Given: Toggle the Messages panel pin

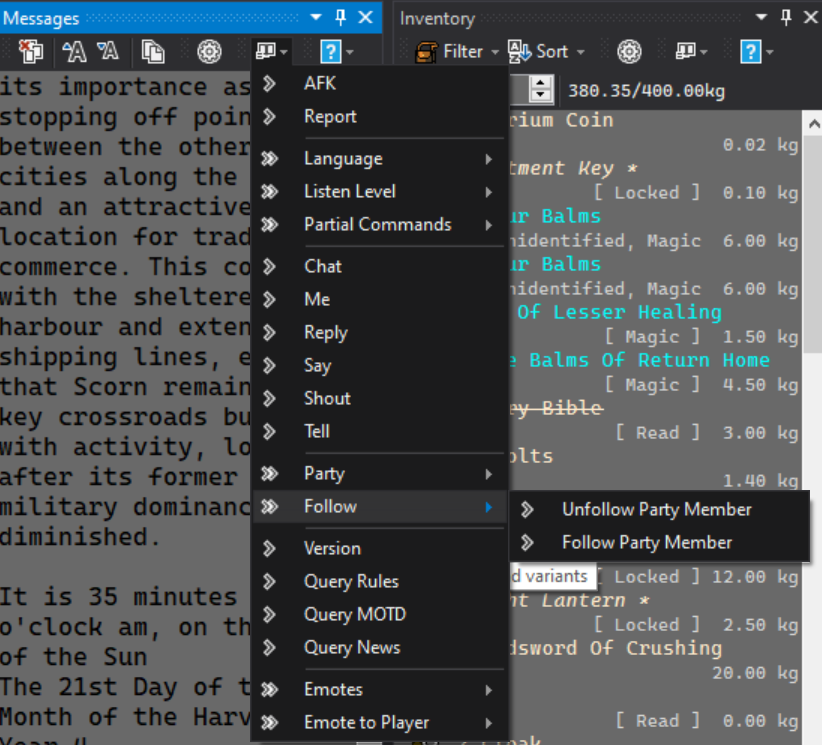Looking at the screenshot, I should tap(341, 17).
